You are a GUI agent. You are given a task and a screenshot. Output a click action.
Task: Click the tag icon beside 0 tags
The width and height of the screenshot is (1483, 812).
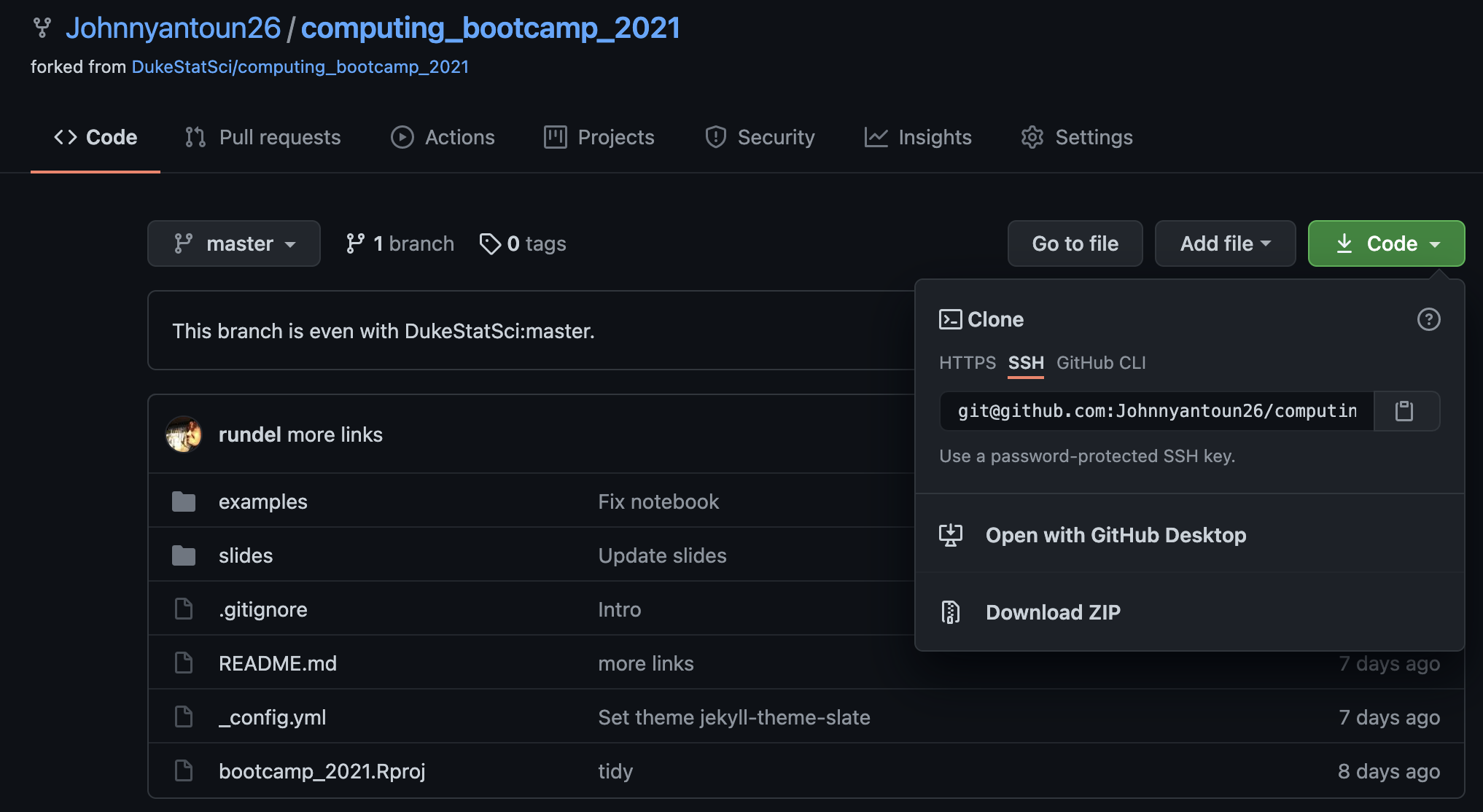489,243
